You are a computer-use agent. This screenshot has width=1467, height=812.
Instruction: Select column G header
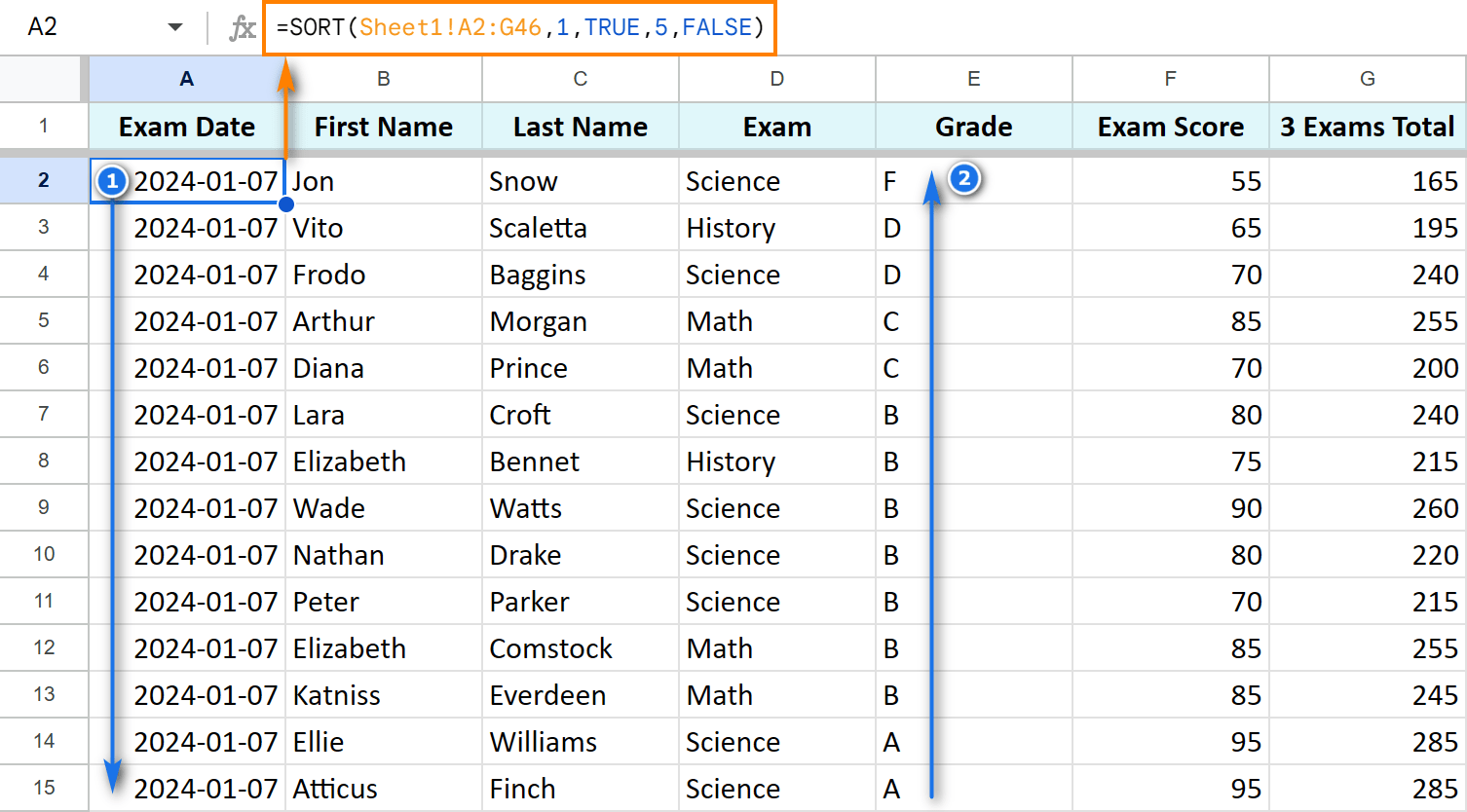click(x=1368, y=79)
